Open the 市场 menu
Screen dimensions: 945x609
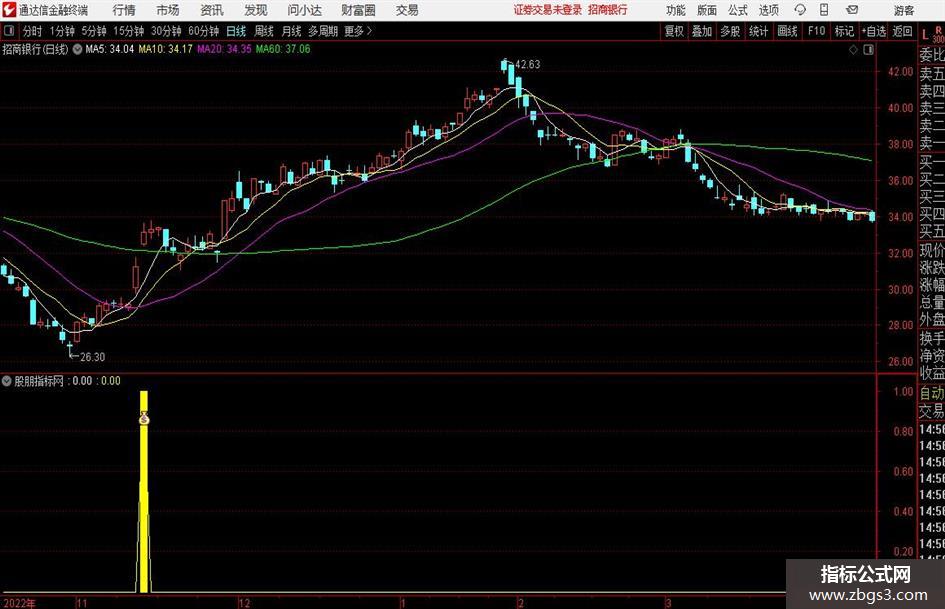(168, 10)
